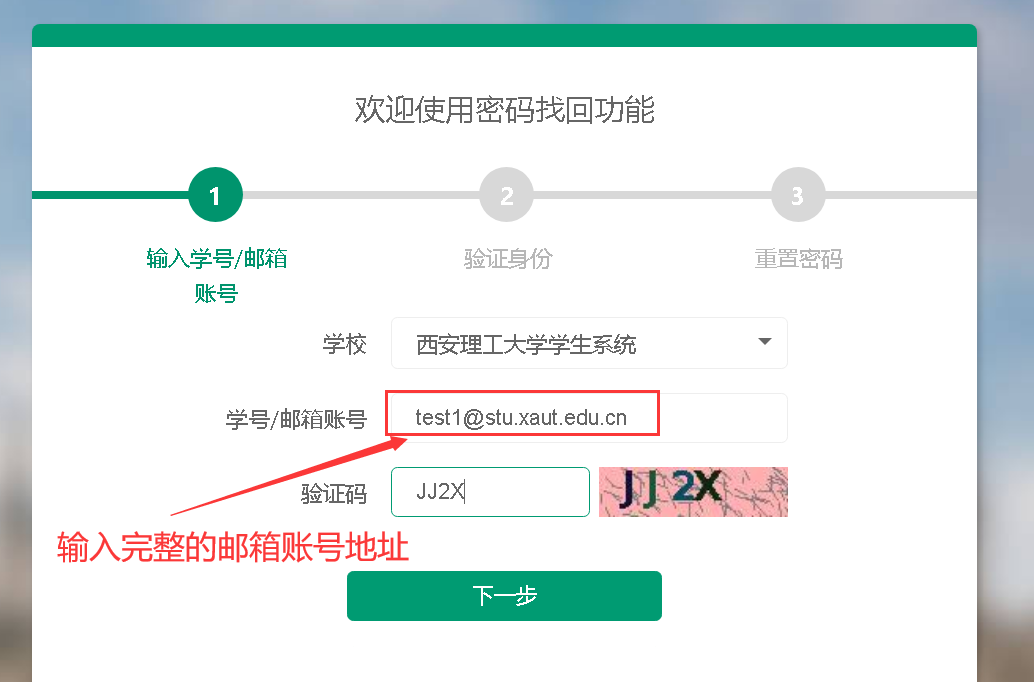Click the 重置密码 step label
The width and height of the screenshot is (1034, 682).
click(799, 259)
